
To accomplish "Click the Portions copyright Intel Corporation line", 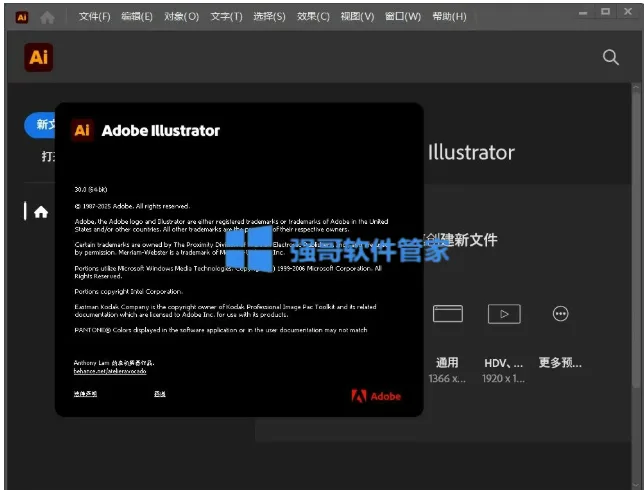I will (129, 292).
